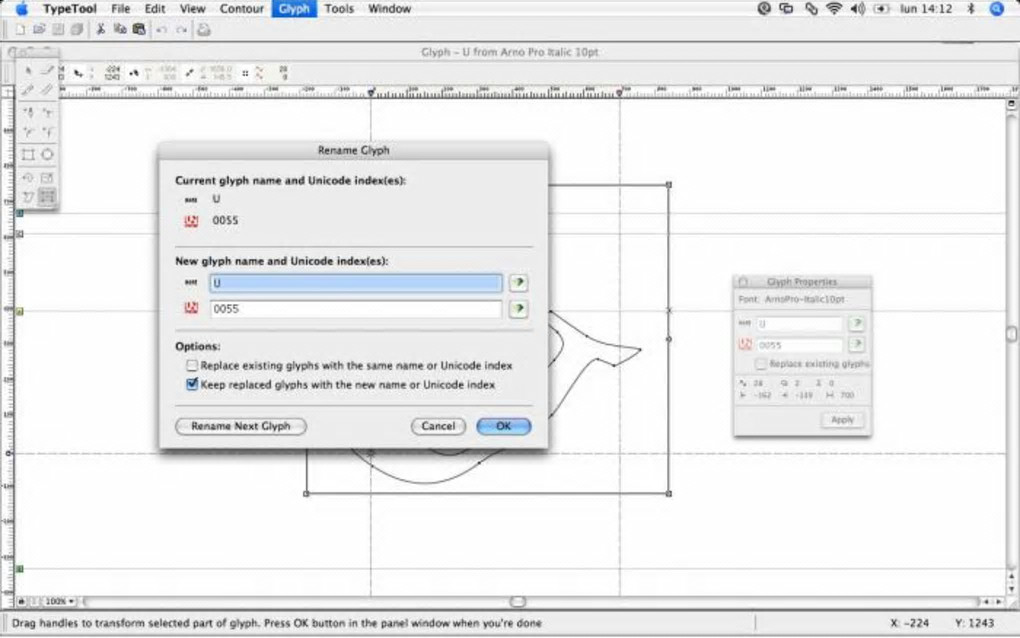
Task: Click the New document toolbar icon
Action: point(20,29)
